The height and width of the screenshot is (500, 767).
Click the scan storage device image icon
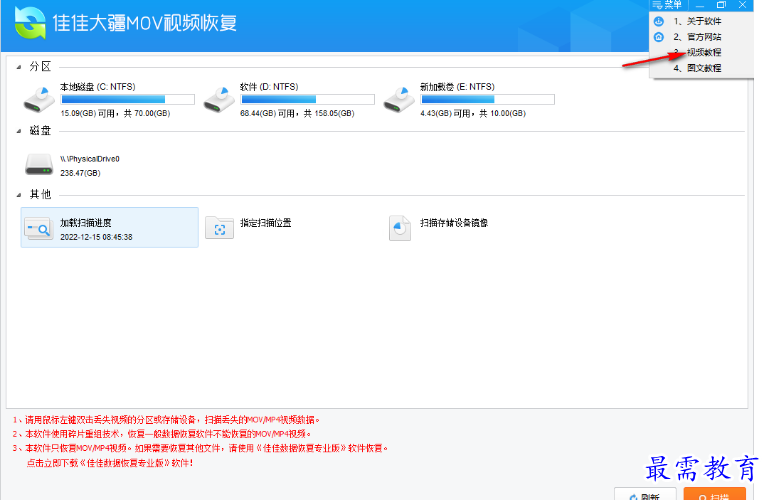pyautogui.click(x=400, y=228)
